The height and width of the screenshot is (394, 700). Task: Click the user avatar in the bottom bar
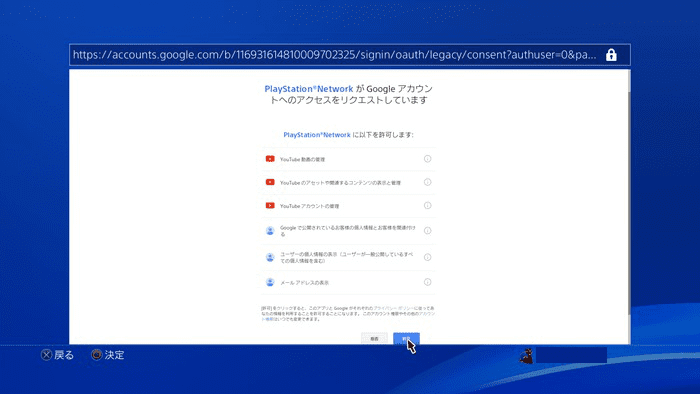point(526,356)
